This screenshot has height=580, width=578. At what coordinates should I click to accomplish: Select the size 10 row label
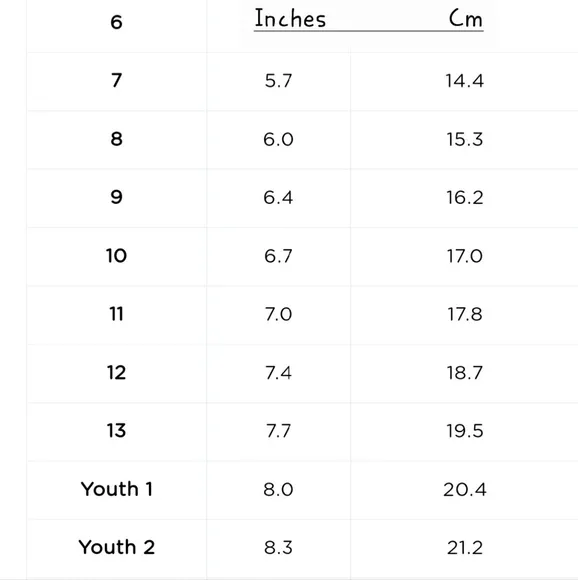pos(116,256)
